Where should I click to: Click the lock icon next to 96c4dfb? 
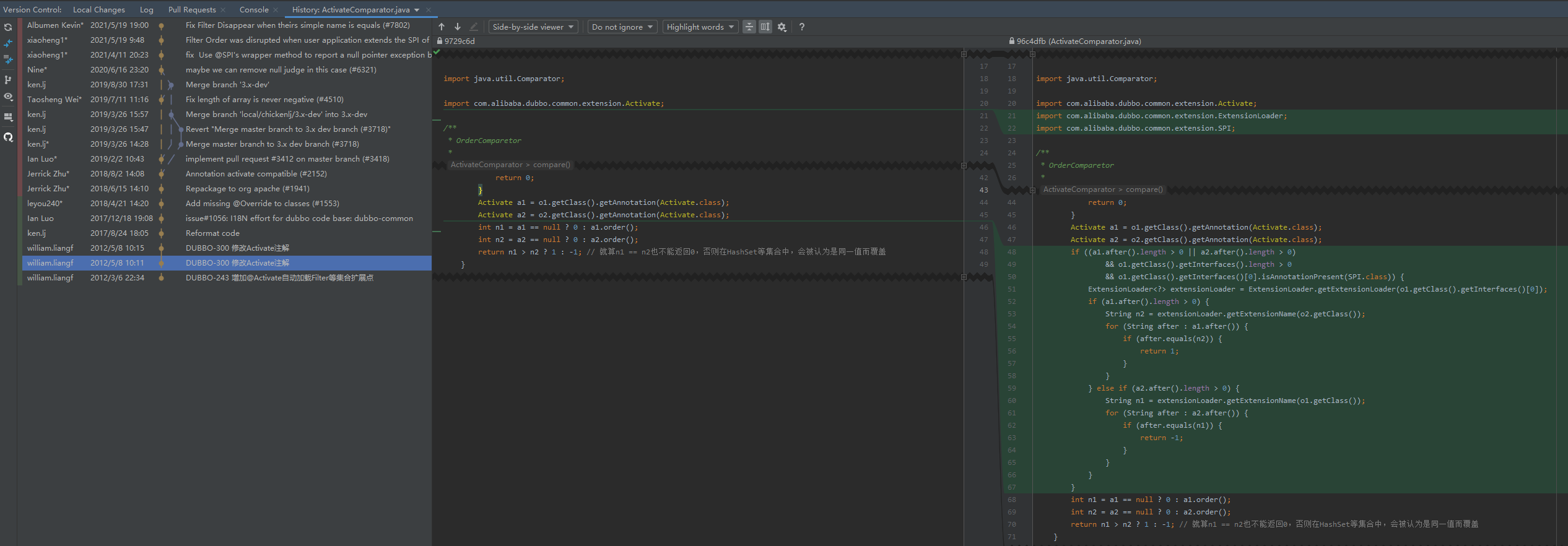pos(1012,41)
